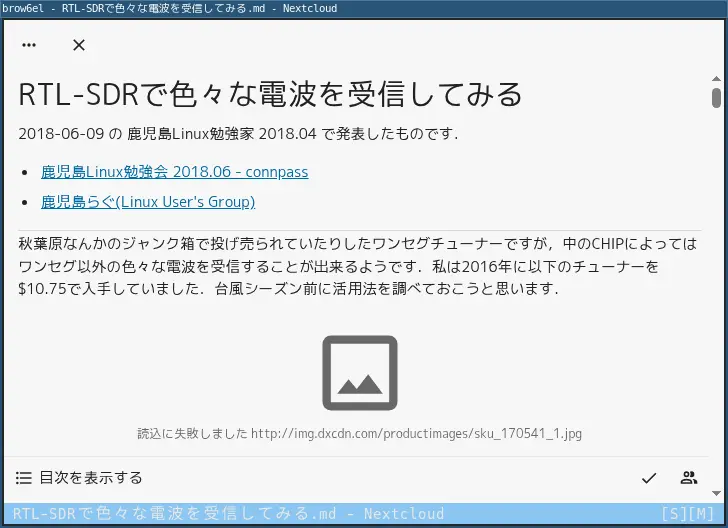Viewport: 728px width, 528px height.
Task: Click the scrollbar down arrow
Action: pos(716,493)
